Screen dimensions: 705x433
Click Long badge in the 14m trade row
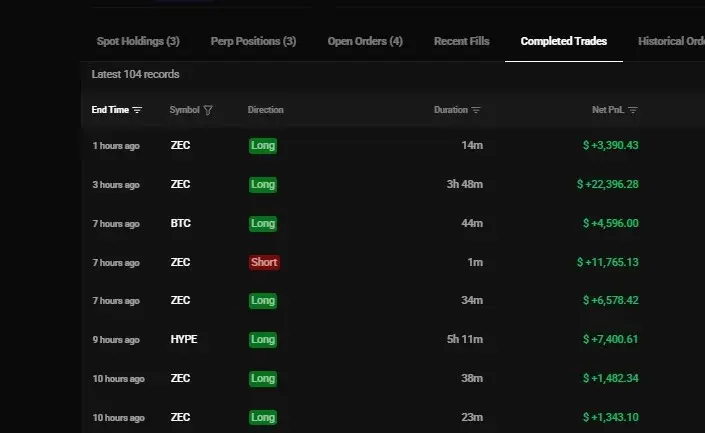coord(263,145)
